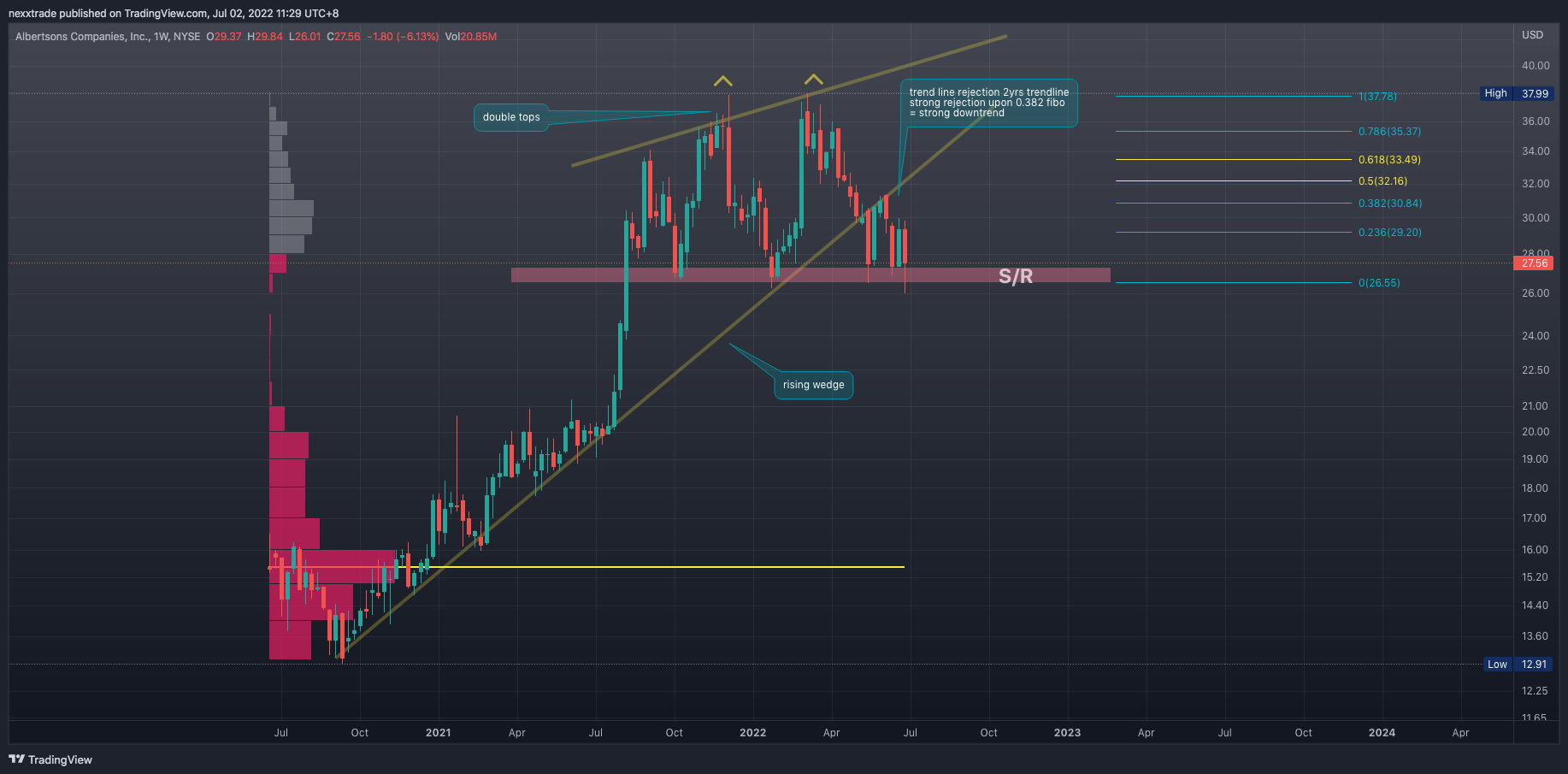Image resolution: width=1568 pixels, height=774 pixels.
Task: Click the 20.00 price axis label
Action: [1536, 432]
